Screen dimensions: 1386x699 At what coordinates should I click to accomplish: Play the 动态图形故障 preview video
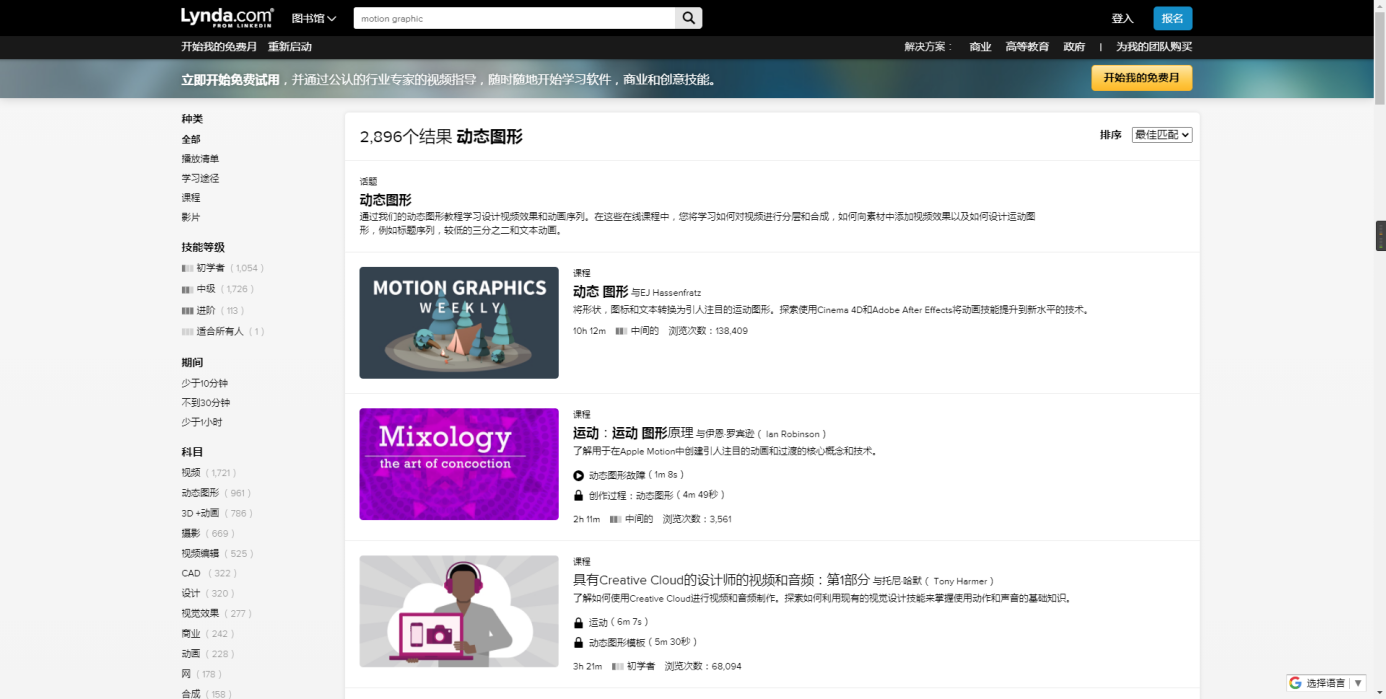[578, 475]
